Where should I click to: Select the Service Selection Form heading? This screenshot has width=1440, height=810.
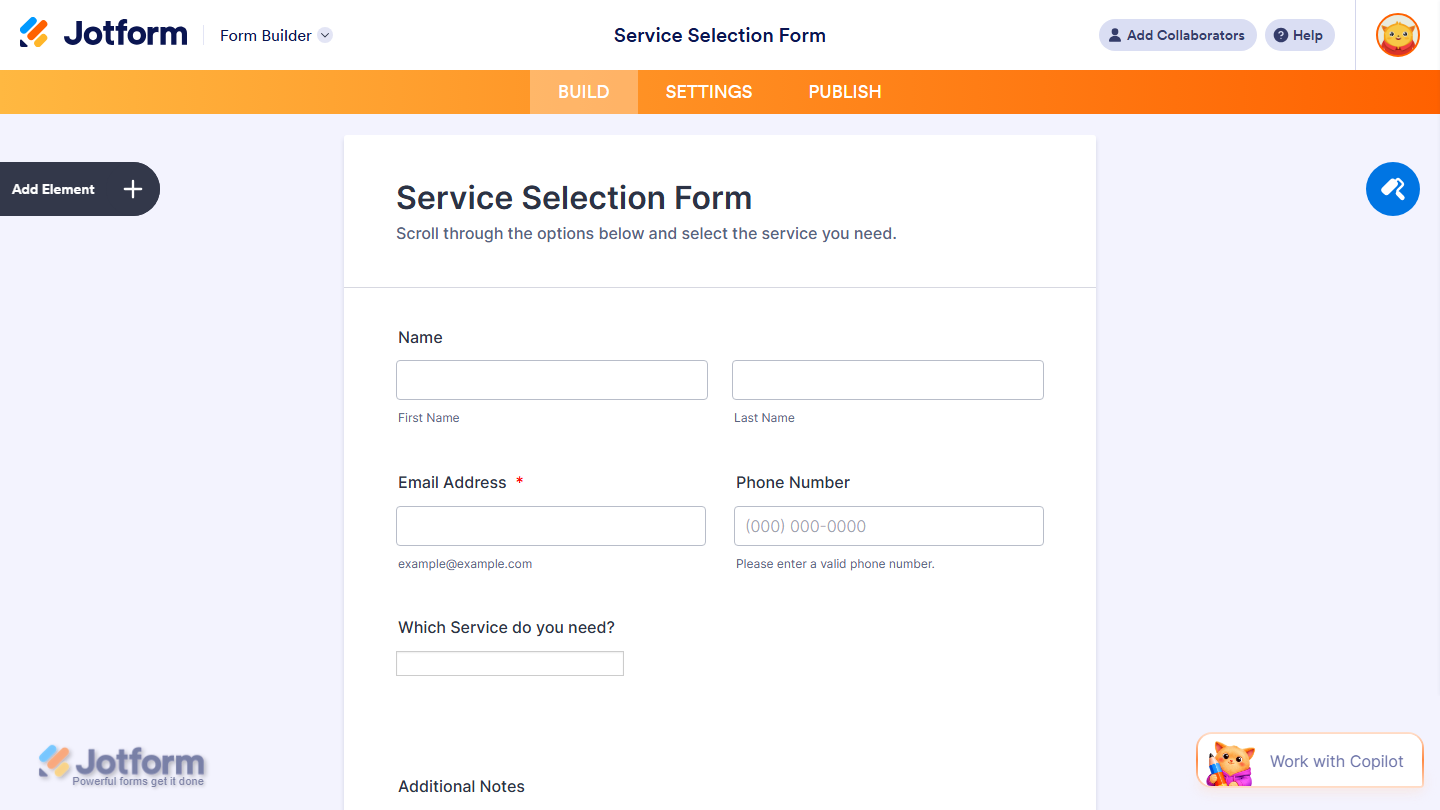(574, 197)
